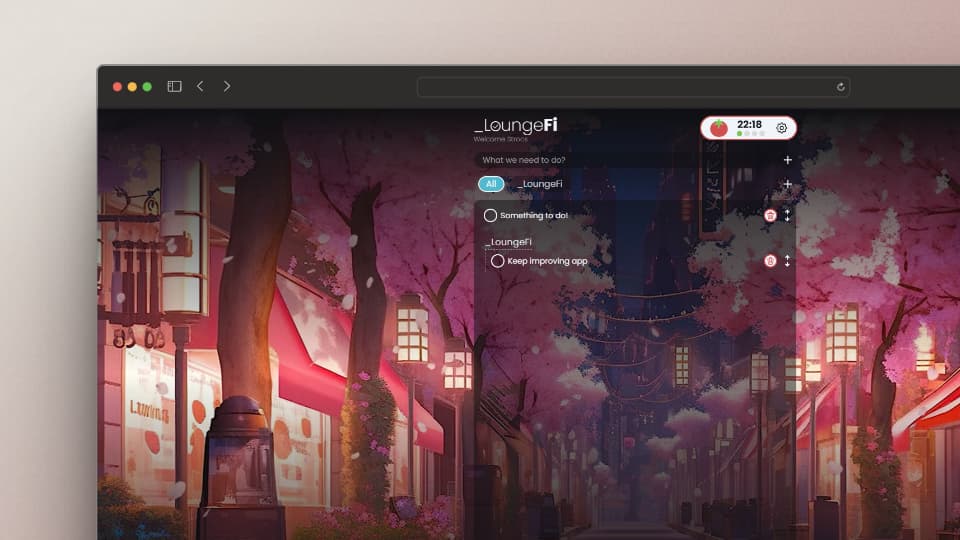Reorder handle for 'Keep improving app' task
This screenshot has height=540, width=960.
coord(787,261)
